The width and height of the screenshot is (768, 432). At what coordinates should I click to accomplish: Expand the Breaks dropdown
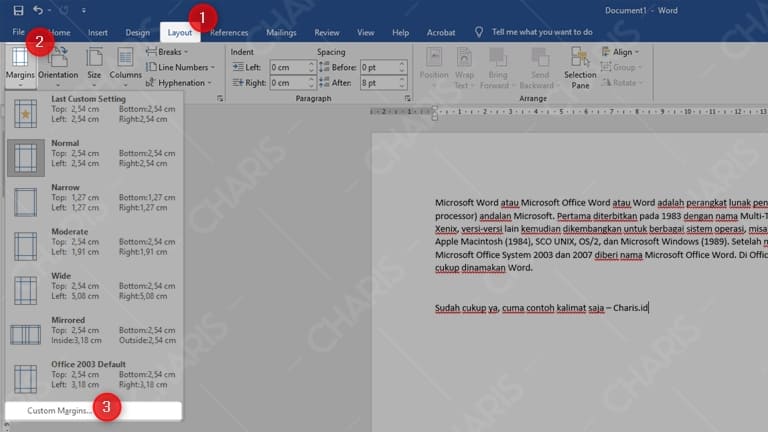pyautogui.click(x=168, y=52)
